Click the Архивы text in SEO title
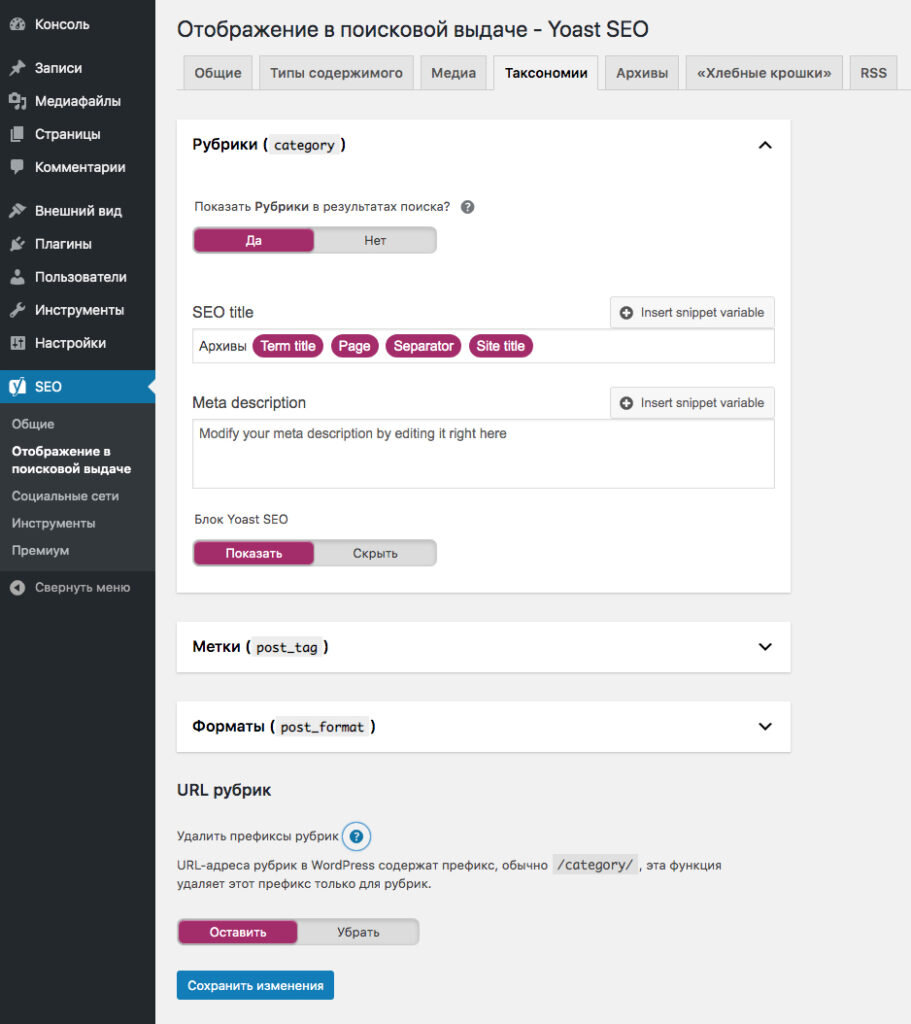Viewport: 911px width, 1024px height. point(223,346)
